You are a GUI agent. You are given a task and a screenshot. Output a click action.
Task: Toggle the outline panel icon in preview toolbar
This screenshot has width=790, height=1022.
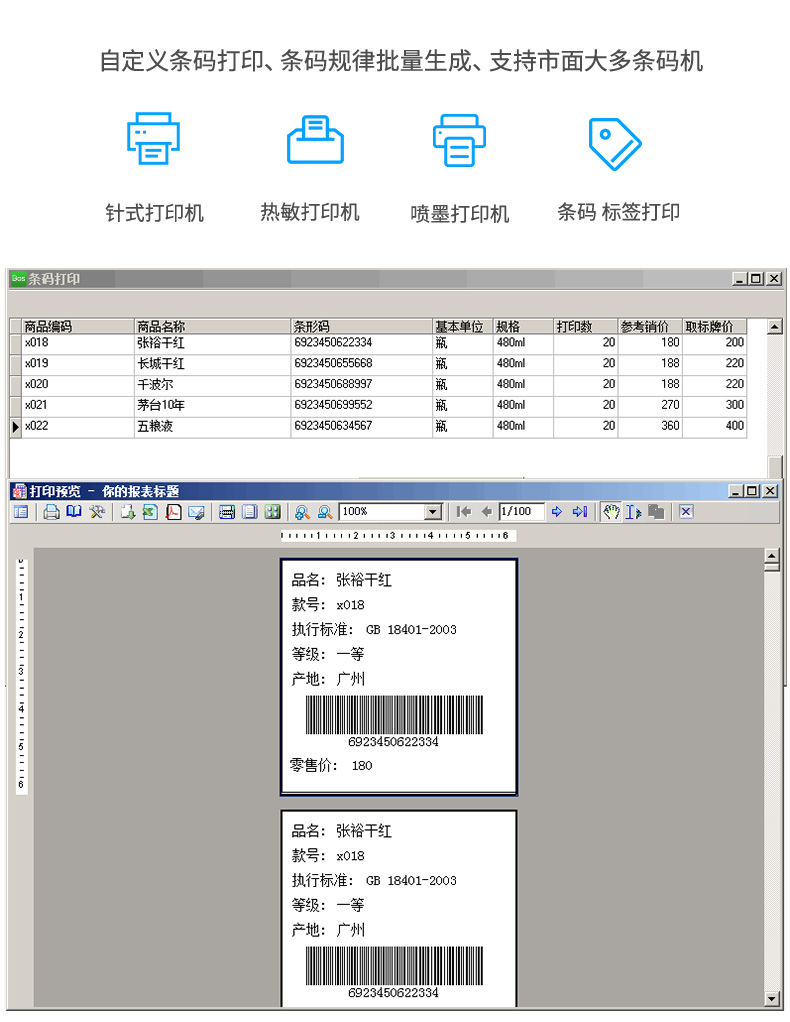click(x=21, y=512)
